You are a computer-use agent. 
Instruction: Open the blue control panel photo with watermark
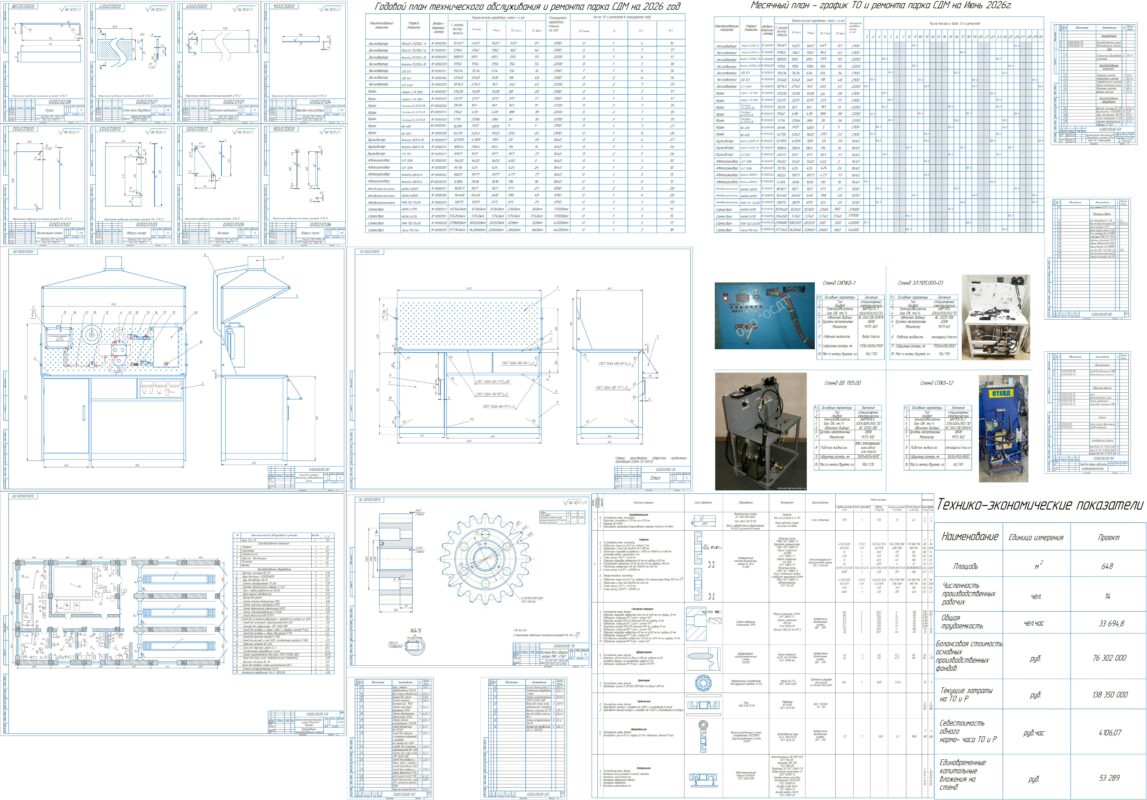pyautogui.click(x=764, y=316)
